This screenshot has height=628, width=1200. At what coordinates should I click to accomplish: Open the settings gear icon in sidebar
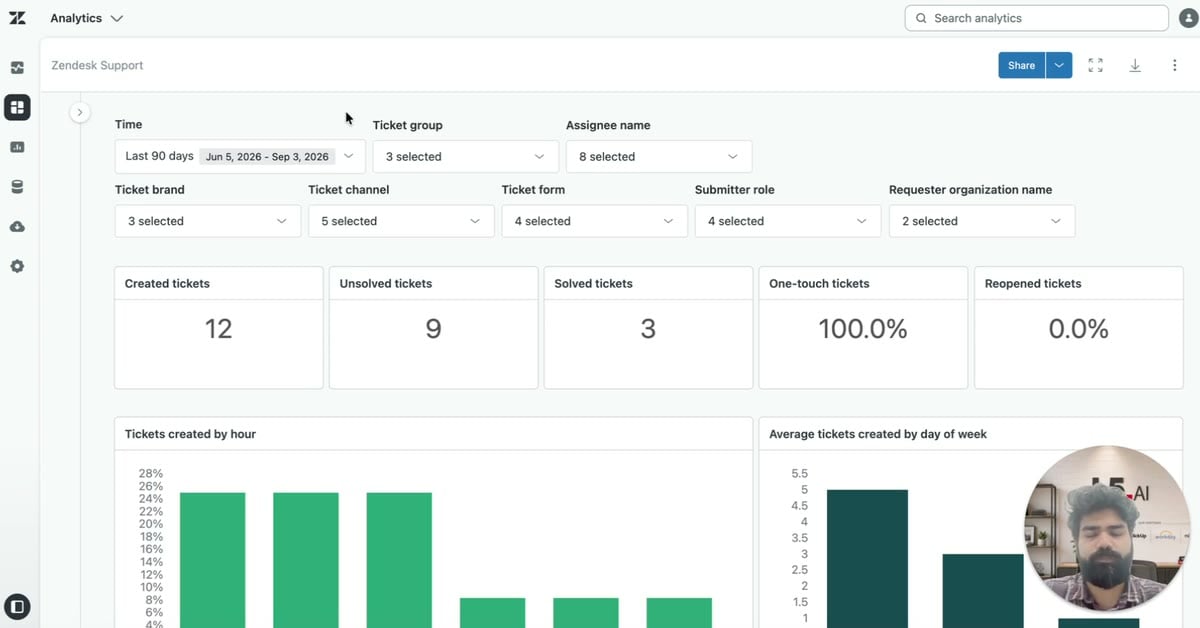point(17,267)
